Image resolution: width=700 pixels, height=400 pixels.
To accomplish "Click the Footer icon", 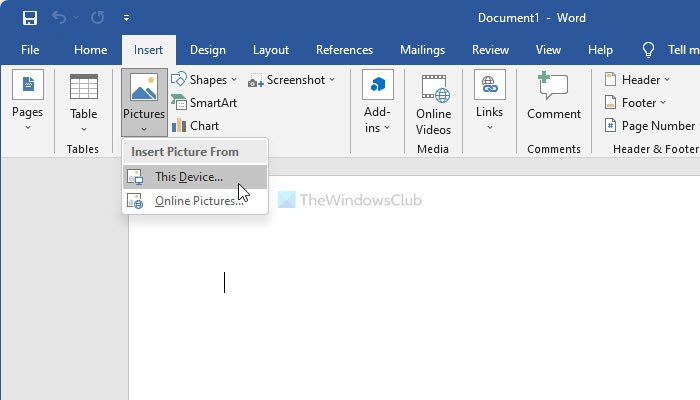I will [610, 103].
